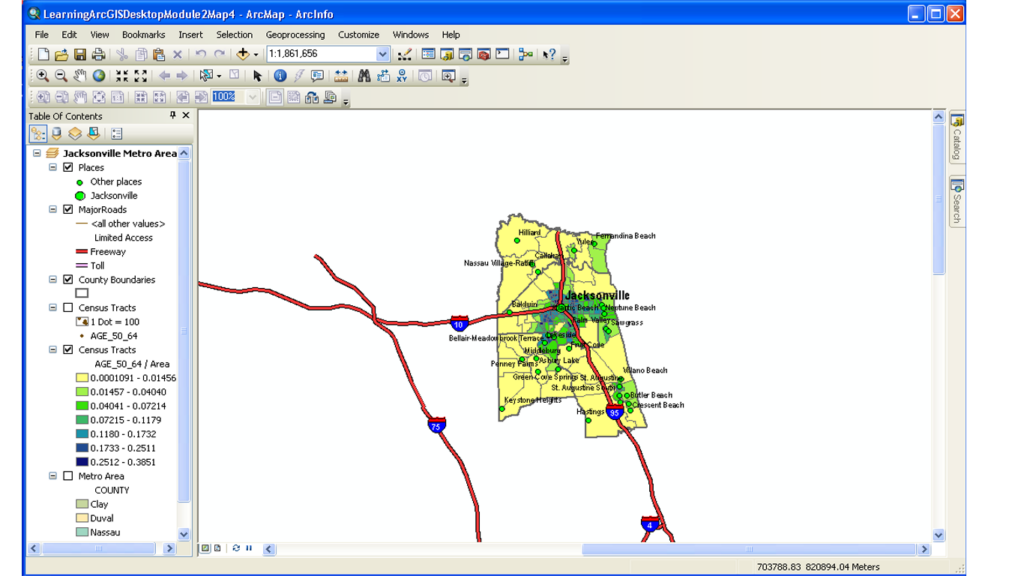This screenshot has height=576, width=1024.
Task: Open the Search side tab
Action: [957, 202]
